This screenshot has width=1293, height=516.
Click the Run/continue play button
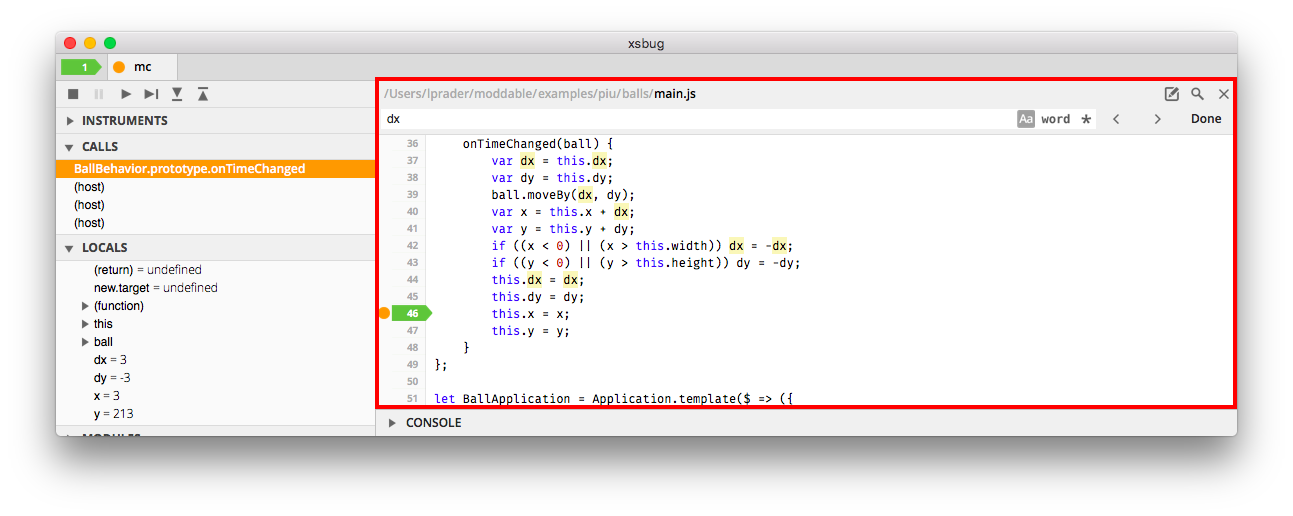coord(125,94)
